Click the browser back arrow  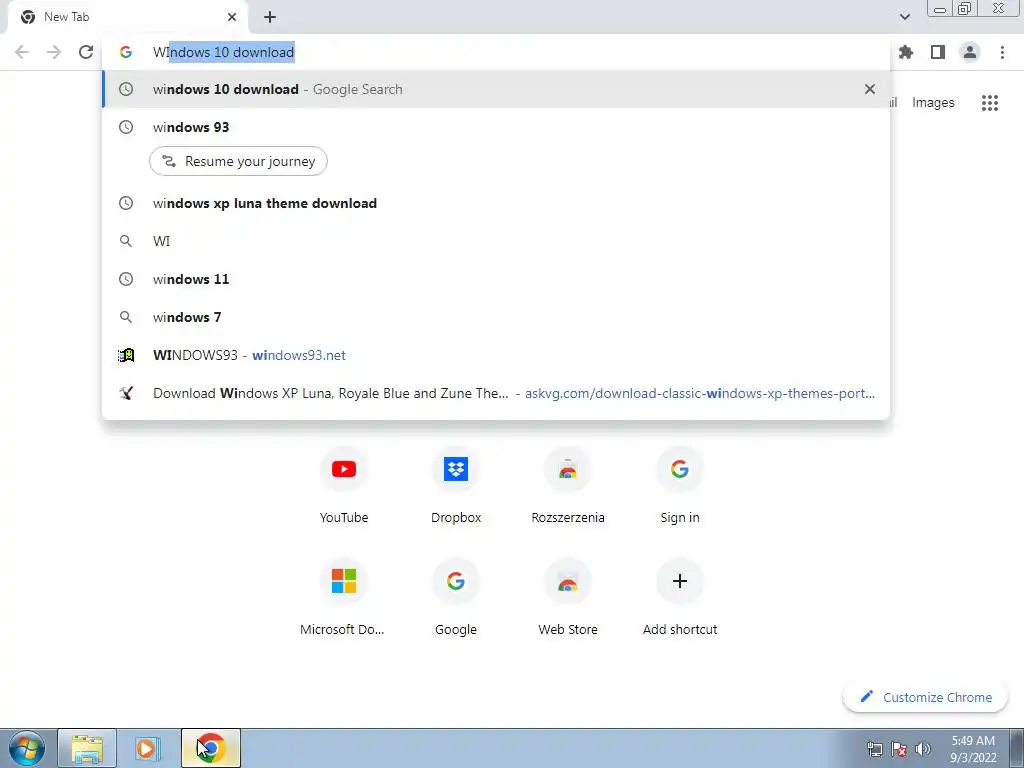pos(22,52)
